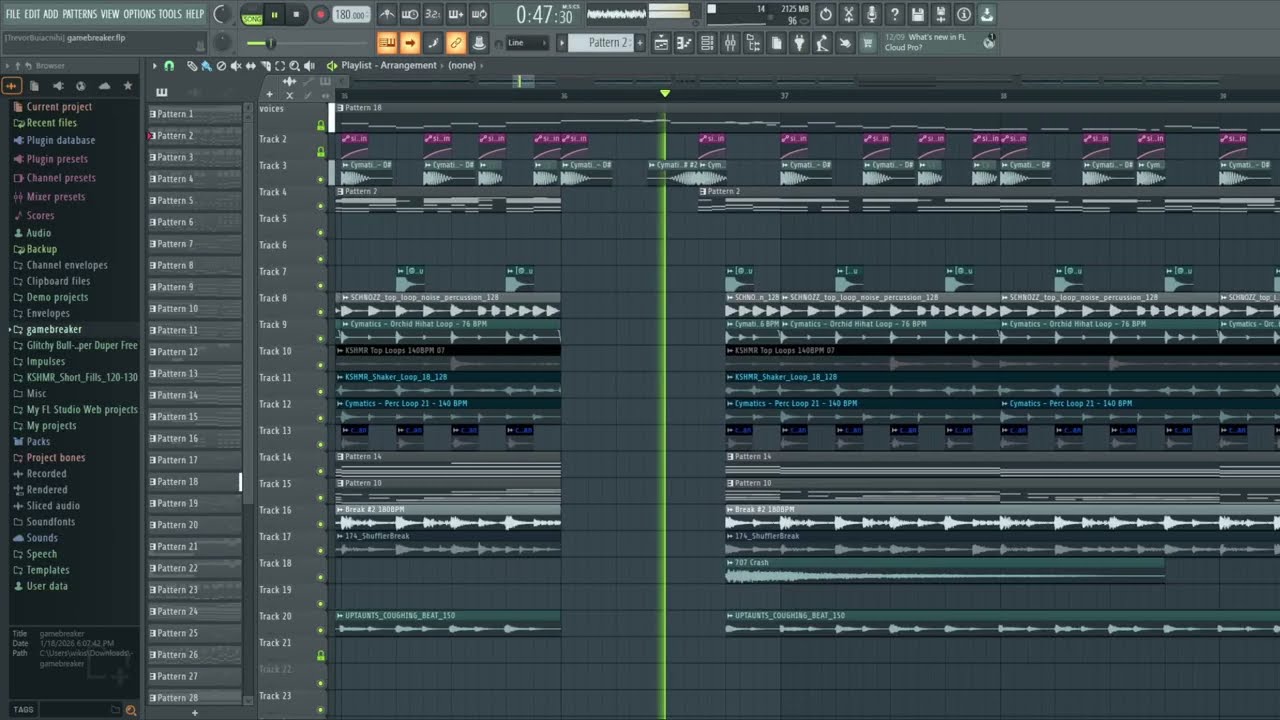Open the OPTIONS menu
Screen dimensions: 1280x720
coord(139,14)
